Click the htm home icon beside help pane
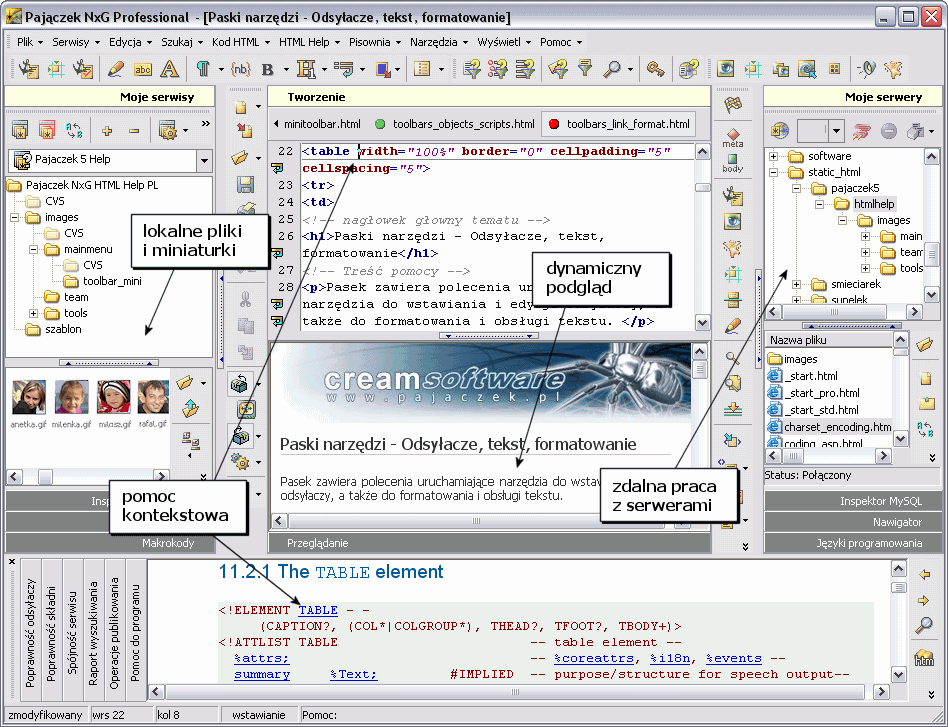Screen dimensions: 948x727 [924, 658]
